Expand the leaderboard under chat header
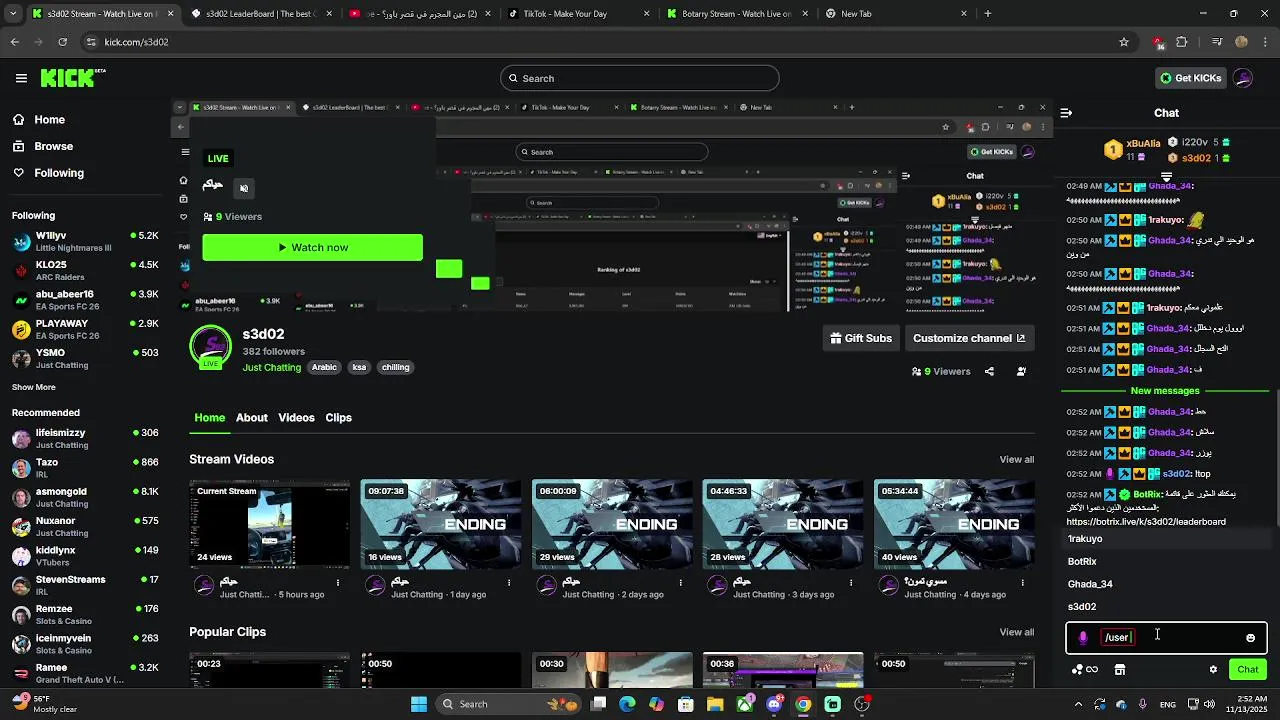This screenshot has height=720, width=1280. point(1166,176)
